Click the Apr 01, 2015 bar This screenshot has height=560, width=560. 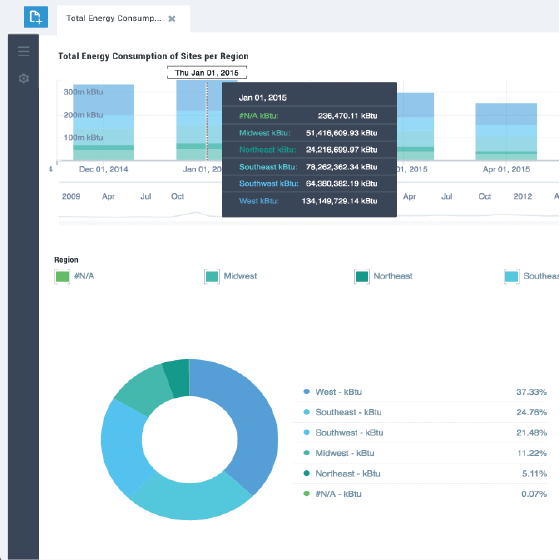tap(506, 131)
